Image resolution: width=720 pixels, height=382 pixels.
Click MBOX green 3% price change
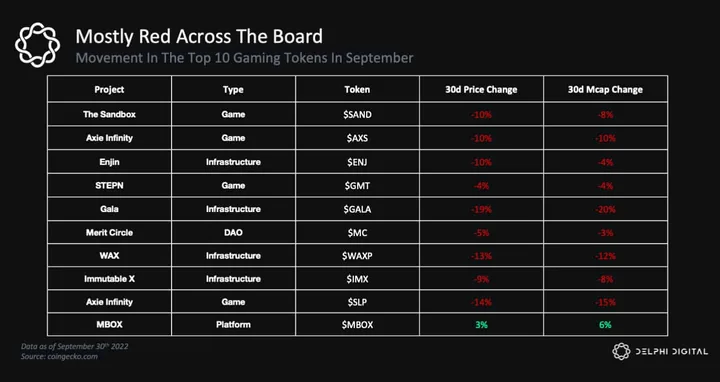481,325
